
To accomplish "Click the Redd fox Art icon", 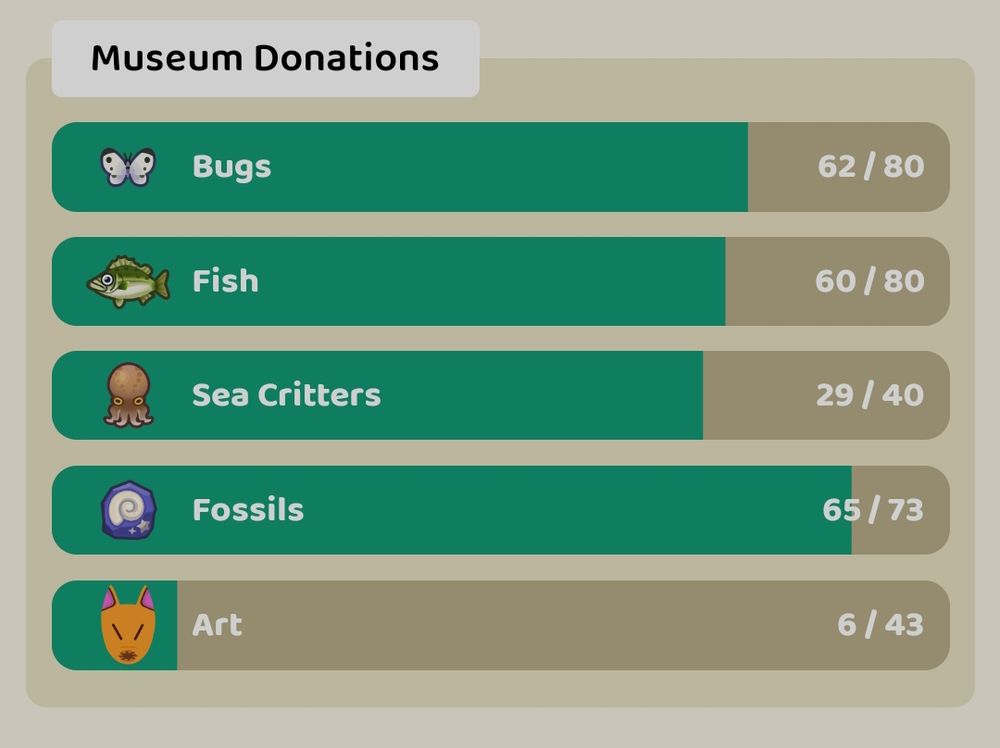I will (x=128, y=625).
